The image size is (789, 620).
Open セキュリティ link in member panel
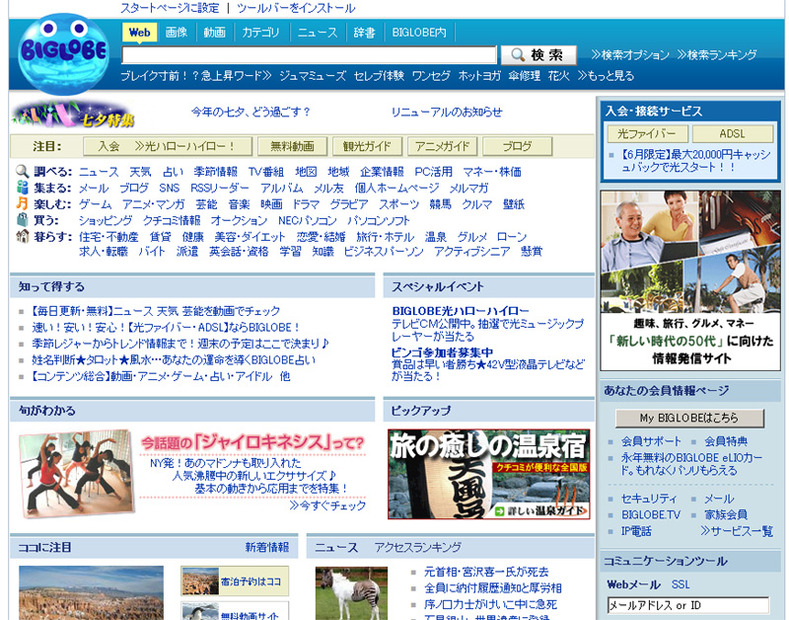[649, 499]
